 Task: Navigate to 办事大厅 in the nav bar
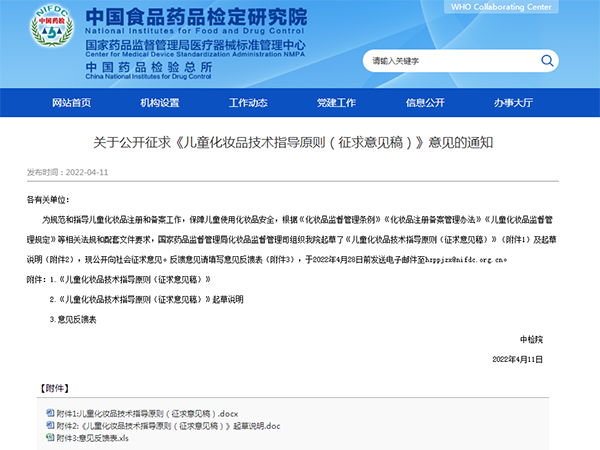coord(512,103)
